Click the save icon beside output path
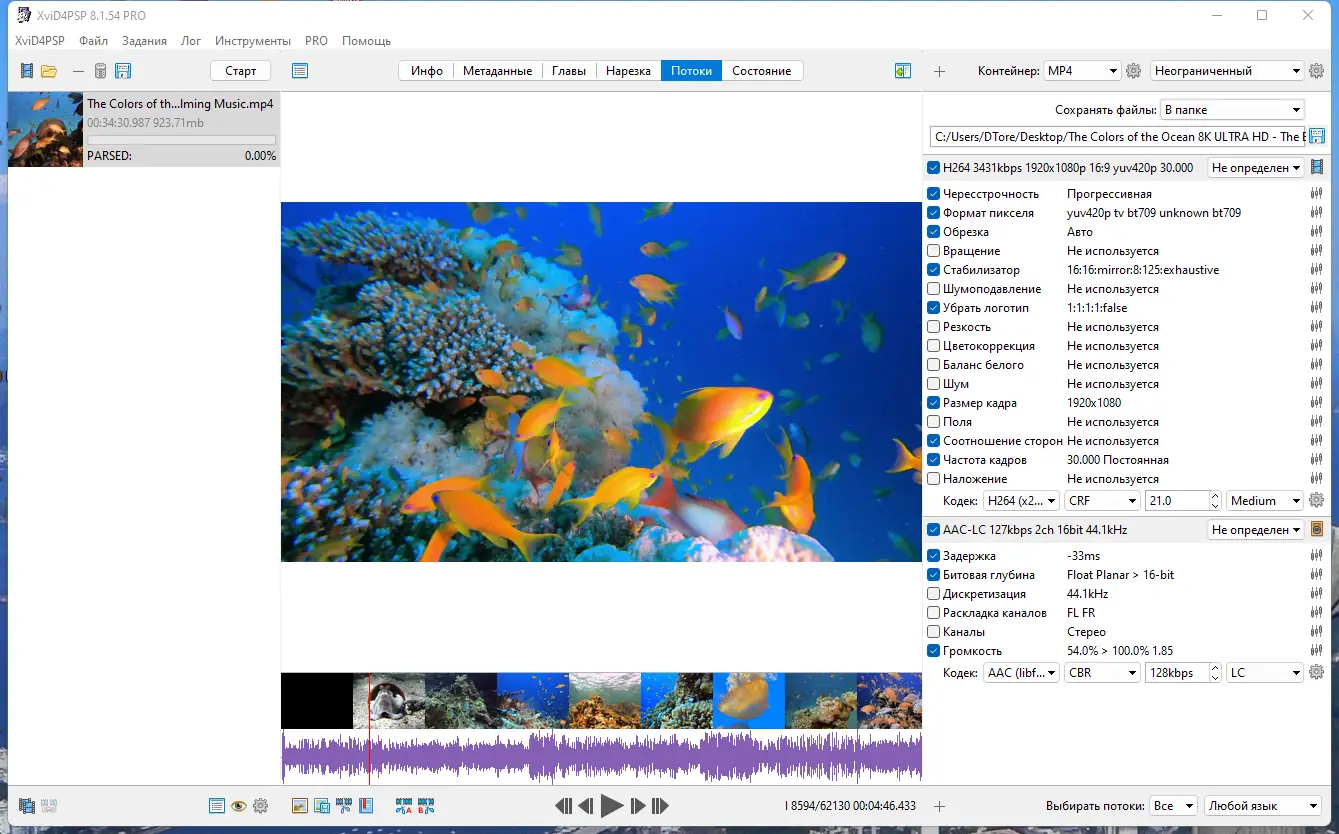Viewport: 1339px width, 834px height. click(1317, 137)
